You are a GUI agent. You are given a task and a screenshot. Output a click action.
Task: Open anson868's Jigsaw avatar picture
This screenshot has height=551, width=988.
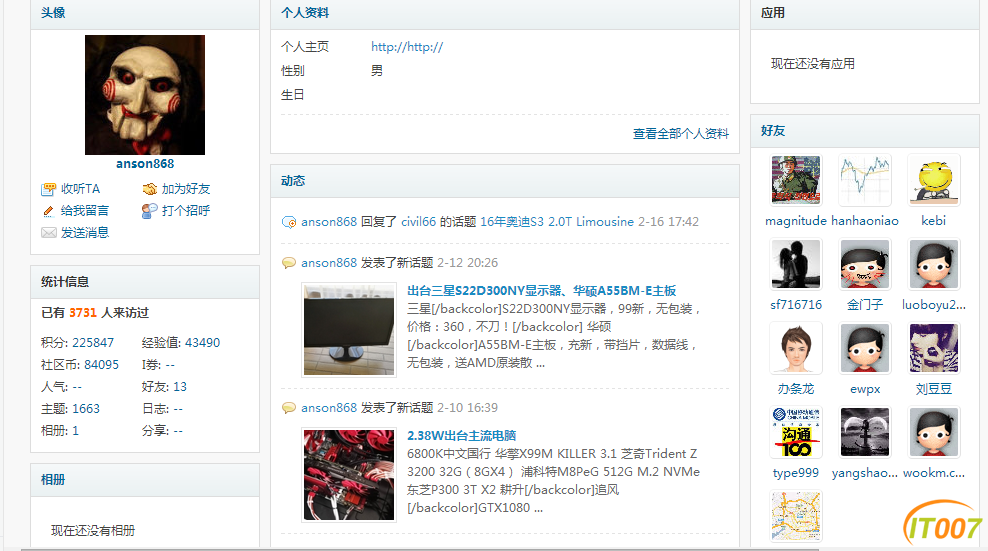(145, 95)
